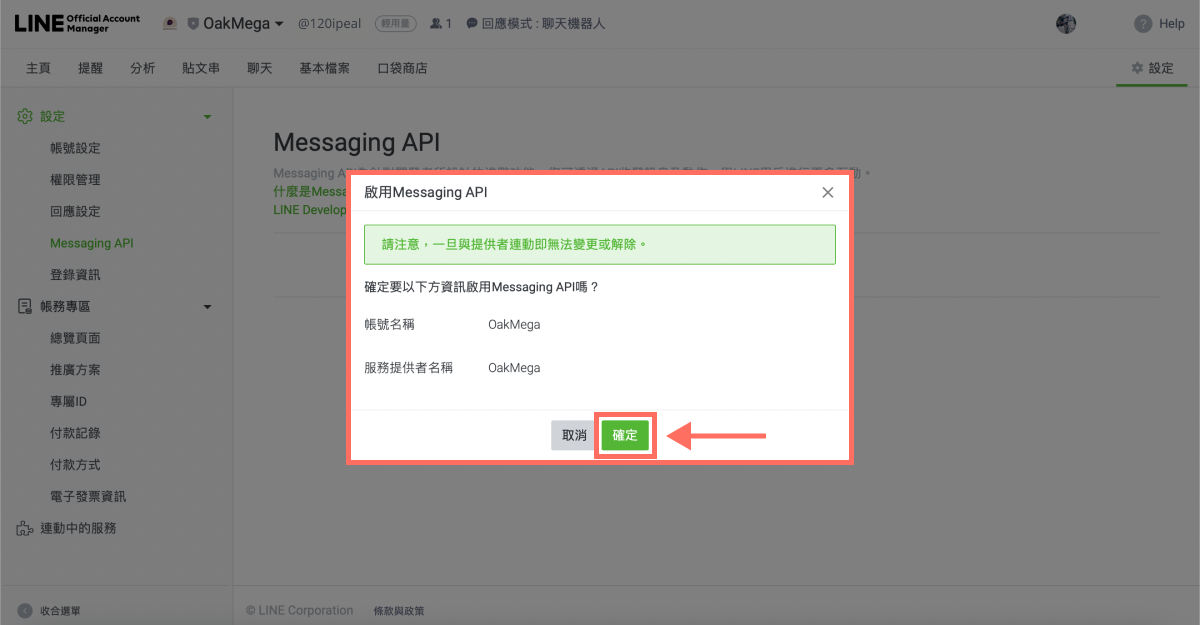Screen dimensions: 1200x625
Task: Open the 聊天 tab
Action: [260, 68]
